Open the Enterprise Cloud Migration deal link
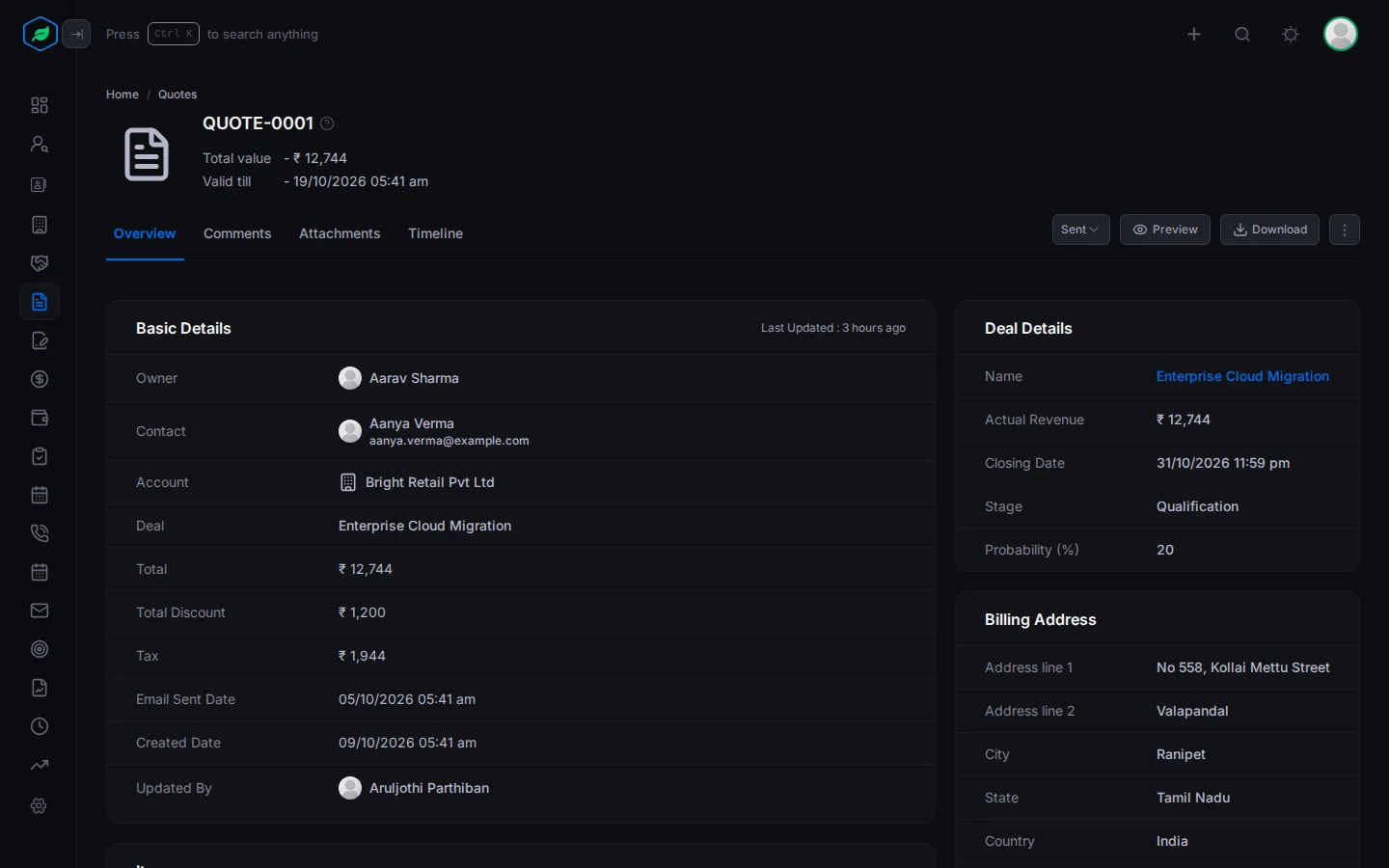The height and width of the screenshot is (868, 1389). (x=1242, y=376)
